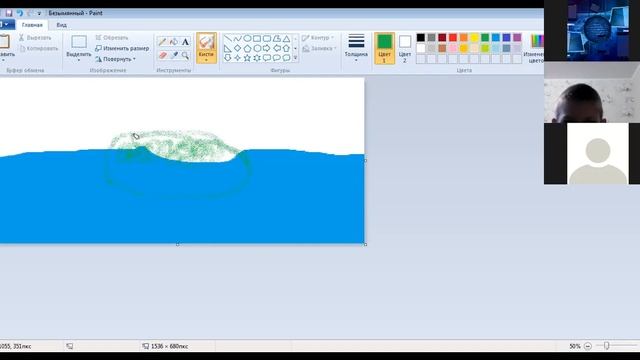Select the Pencil tool

click(162, 42)
